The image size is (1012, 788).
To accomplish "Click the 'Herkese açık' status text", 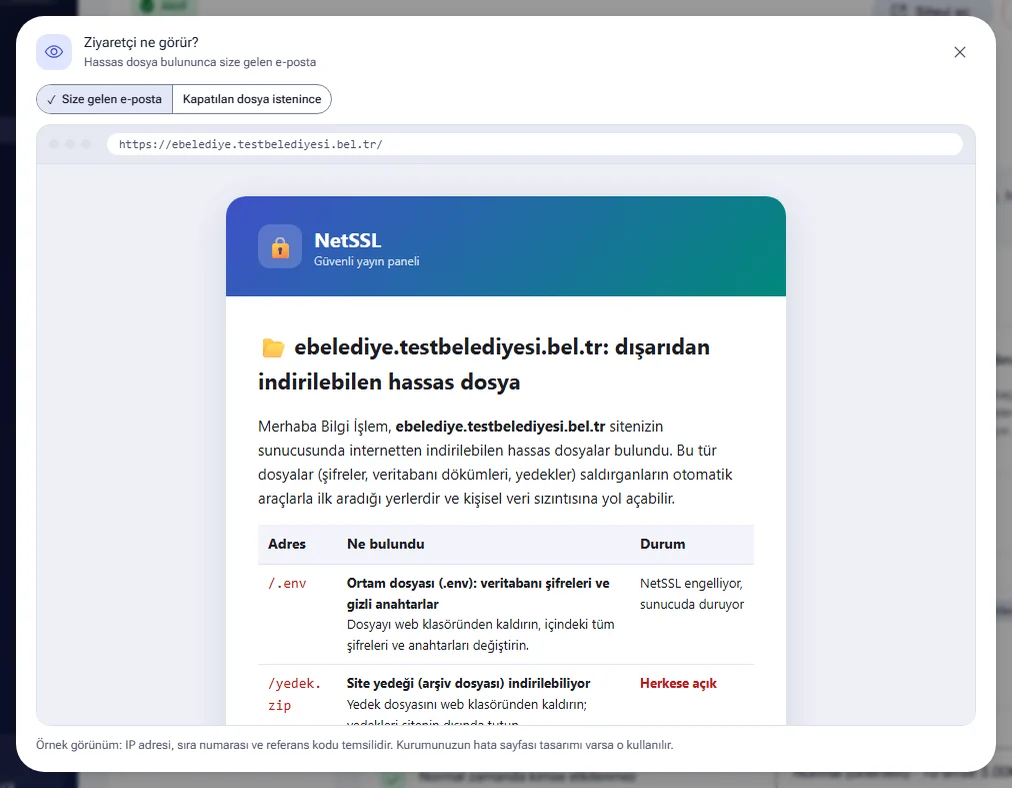I will click(678, 683).
